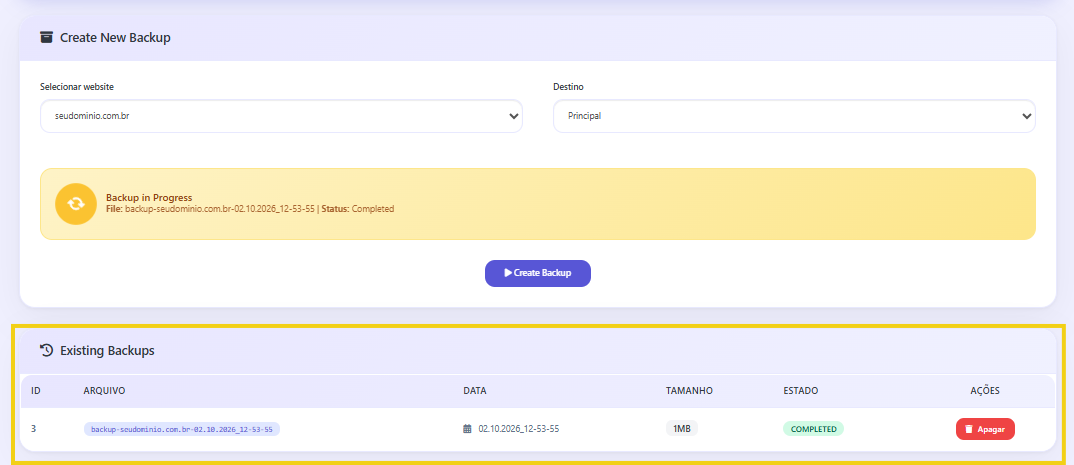This screenshot has height=465, width=1074.
Task: Click the AÇÕES column header
Action: tap(985, 391)
